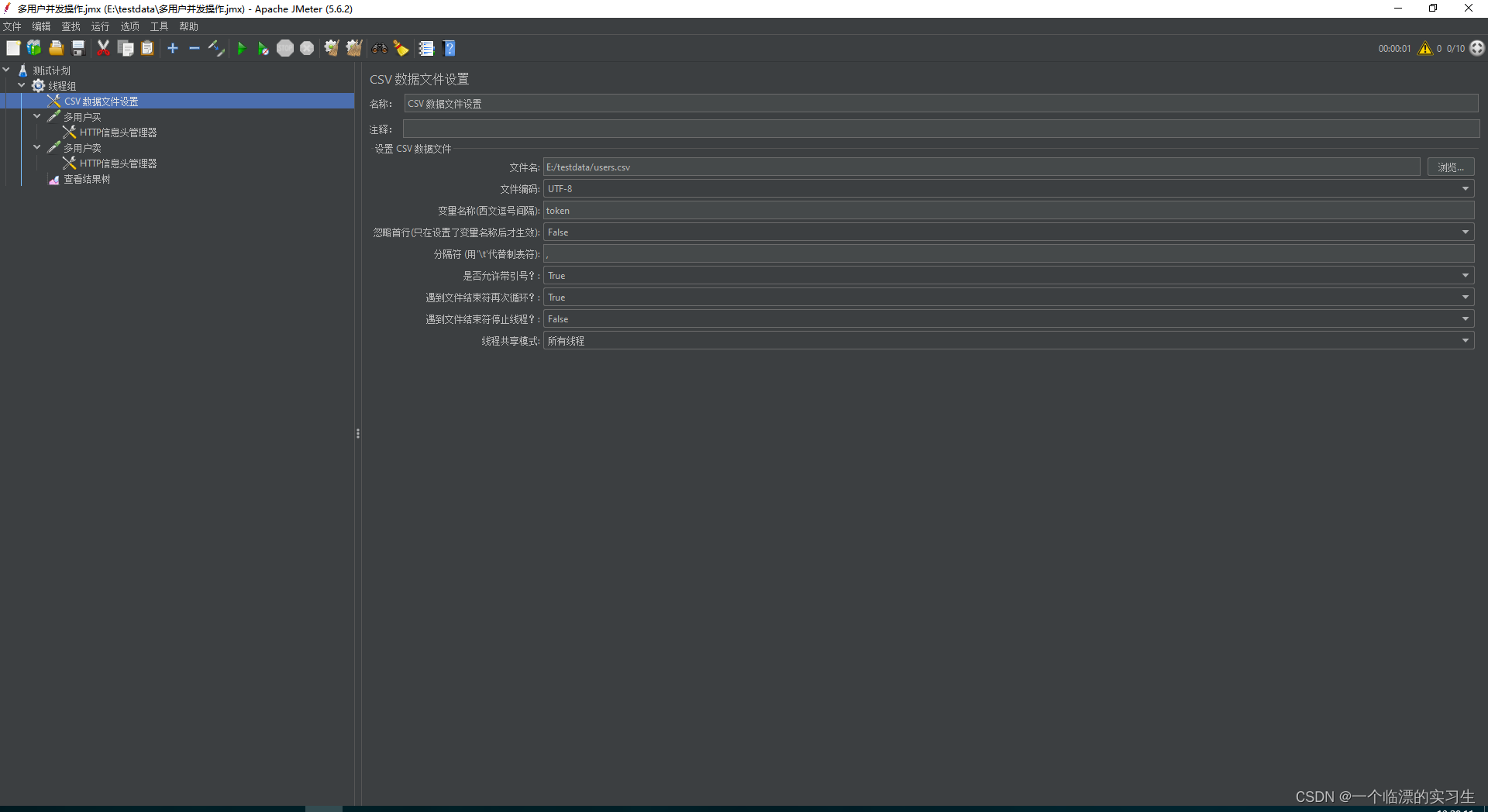Open the 是否允许带引号 dropdown
The width and height of the screenshot is (1488, 812).
coord(1008,276)
